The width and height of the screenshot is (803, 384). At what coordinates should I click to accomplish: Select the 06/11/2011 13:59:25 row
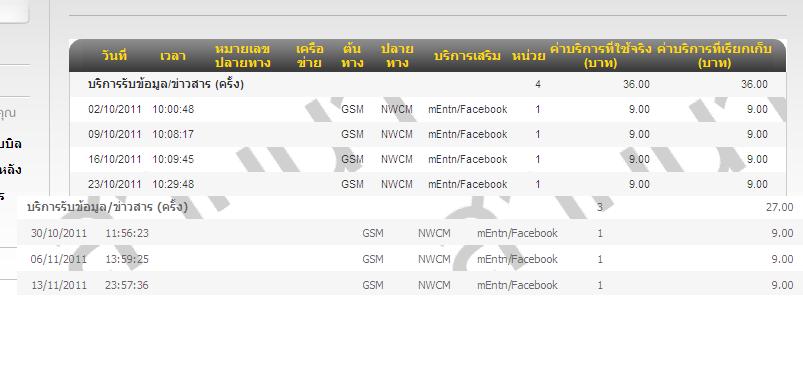410,259
